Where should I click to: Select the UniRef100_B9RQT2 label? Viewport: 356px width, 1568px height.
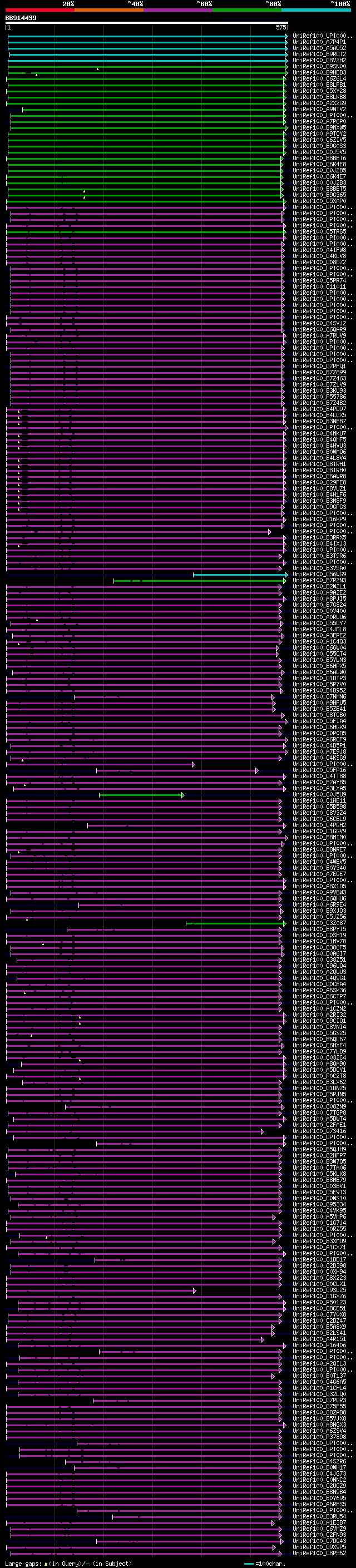pyautogui.click(x=319, y=54)
